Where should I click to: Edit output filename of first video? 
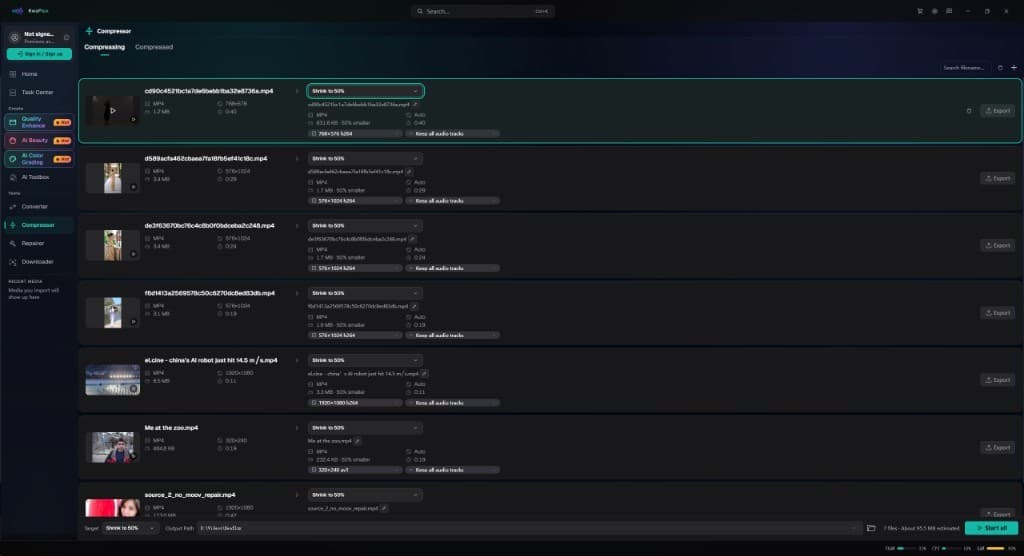(415, 105)
